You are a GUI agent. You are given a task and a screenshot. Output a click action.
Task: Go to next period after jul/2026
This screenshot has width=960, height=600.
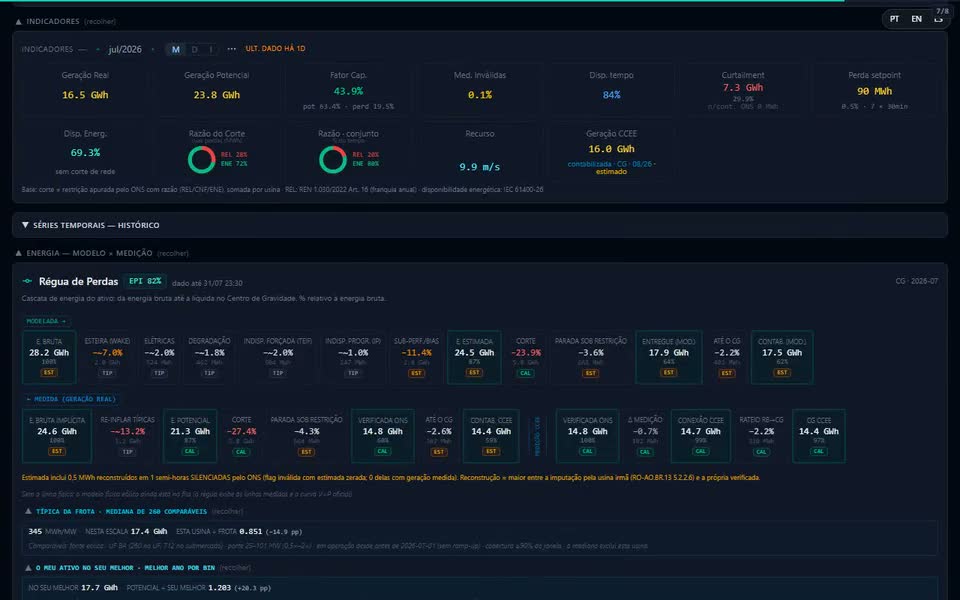(x=152, y=49)
